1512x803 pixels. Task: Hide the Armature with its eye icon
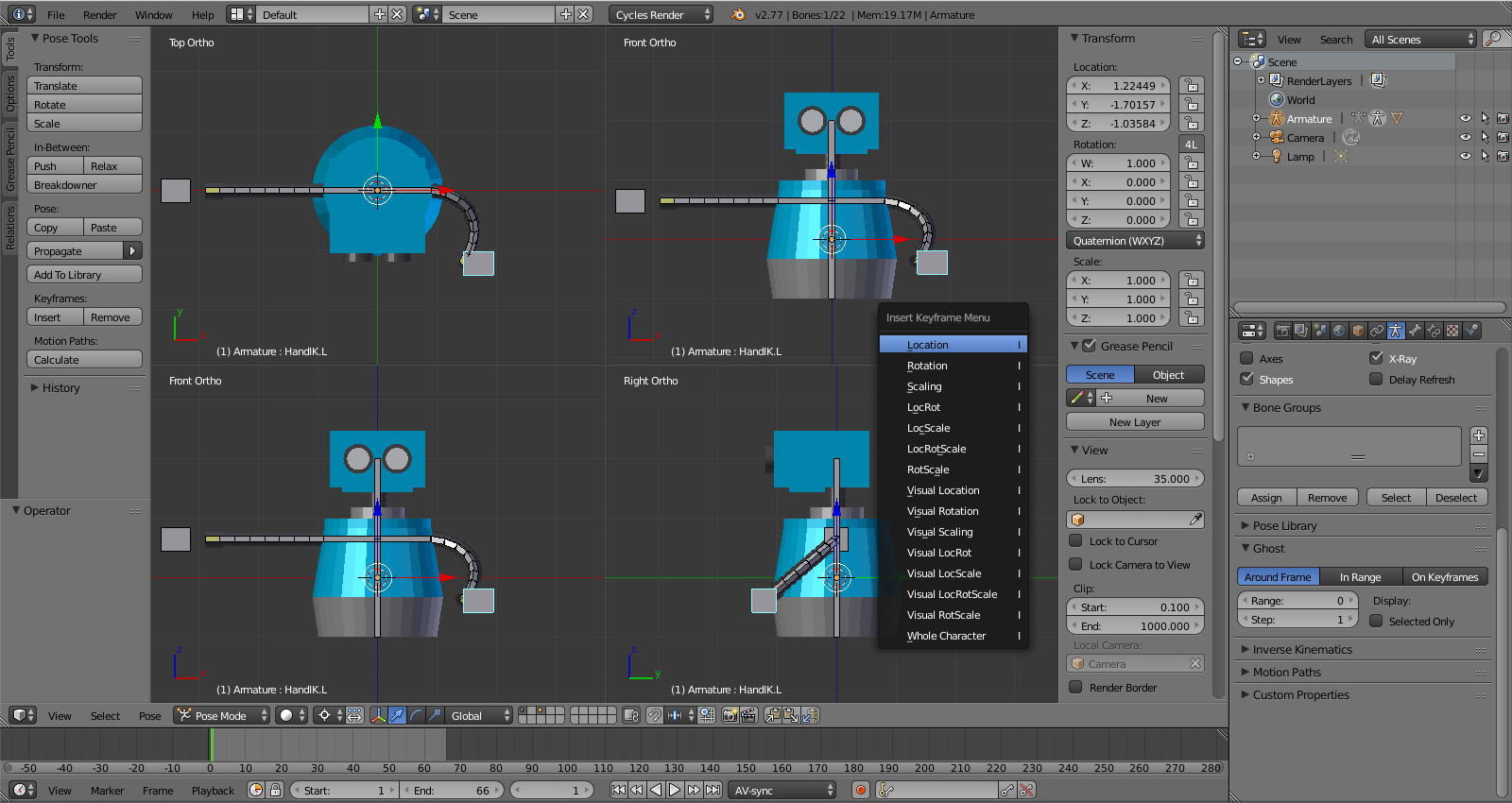1465,119
